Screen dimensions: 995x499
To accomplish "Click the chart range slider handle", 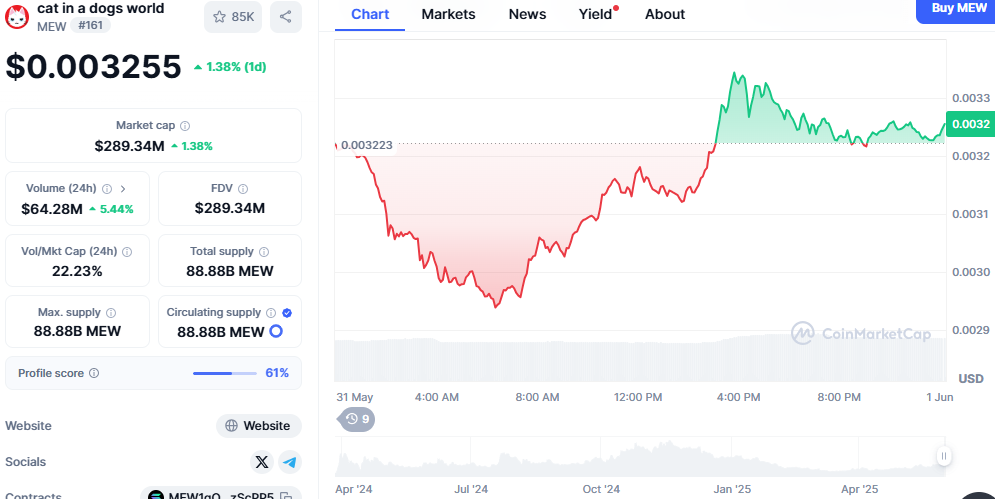I will 943,457.
